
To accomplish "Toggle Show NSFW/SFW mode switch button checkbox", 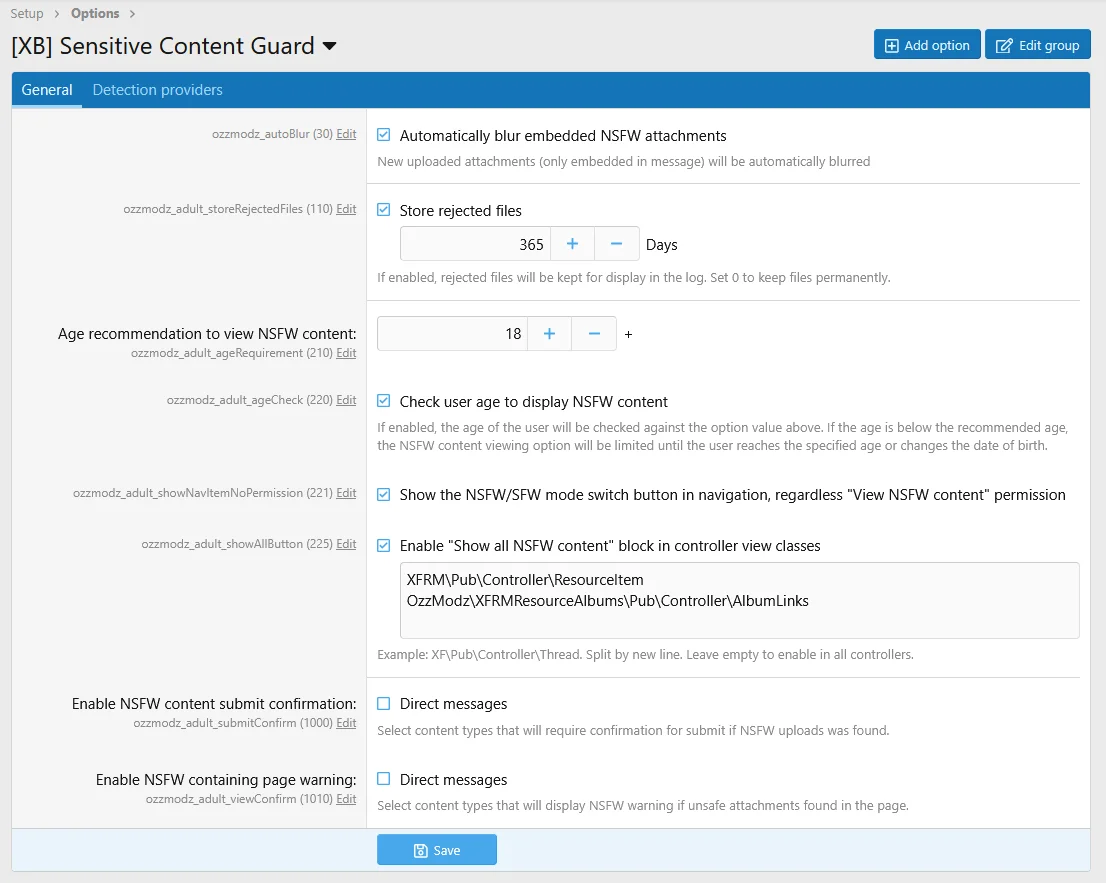I will coord(384,494).
